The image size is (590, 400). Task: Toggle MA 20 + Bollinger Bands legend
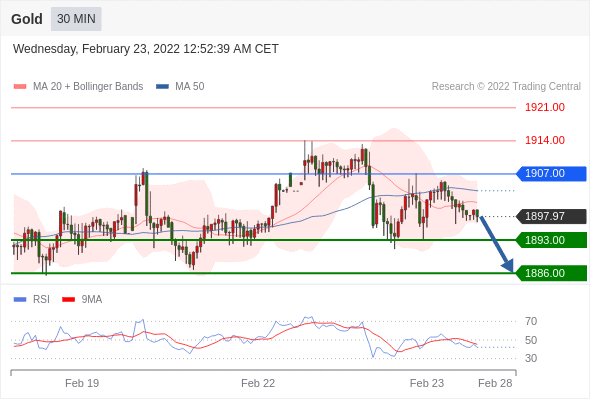(78, 87)
